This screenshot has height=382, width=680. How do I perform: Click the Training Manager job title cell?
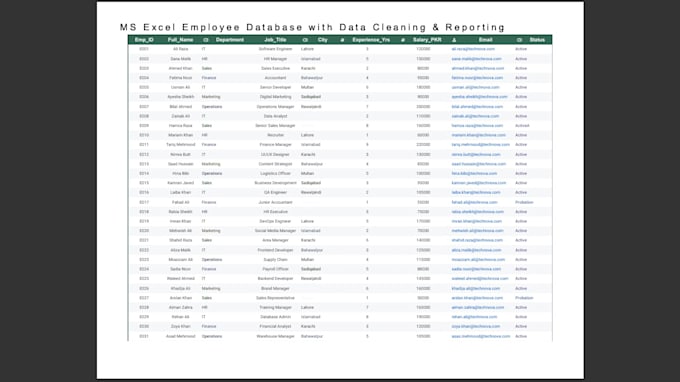click(275, 307)
